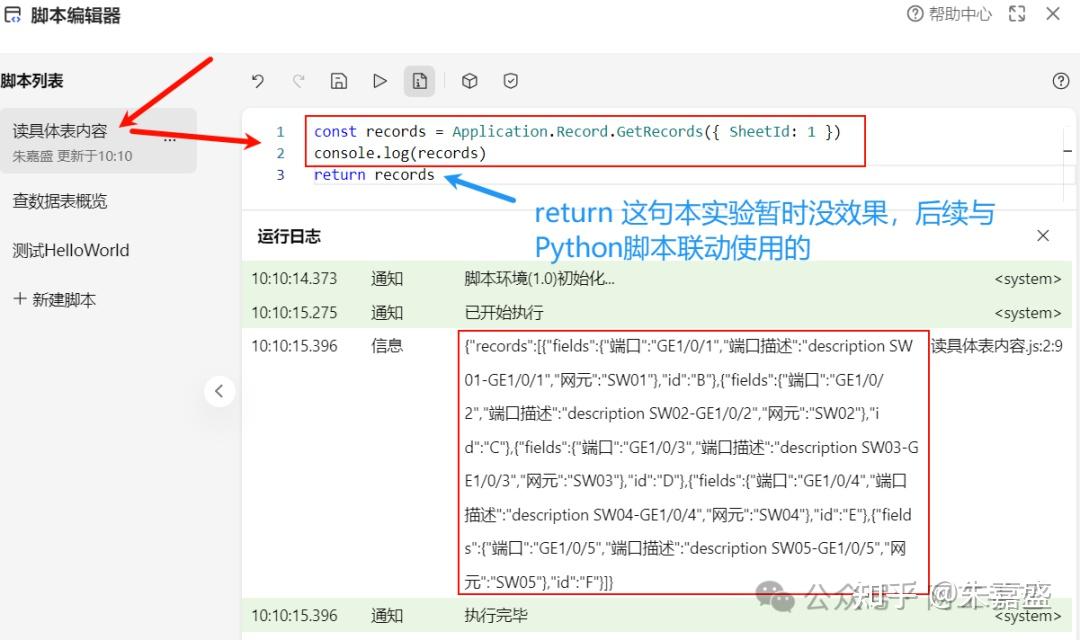Click 新建脚本 to create a script
This screenshot has height=640, width=1080.
(54, 300)
